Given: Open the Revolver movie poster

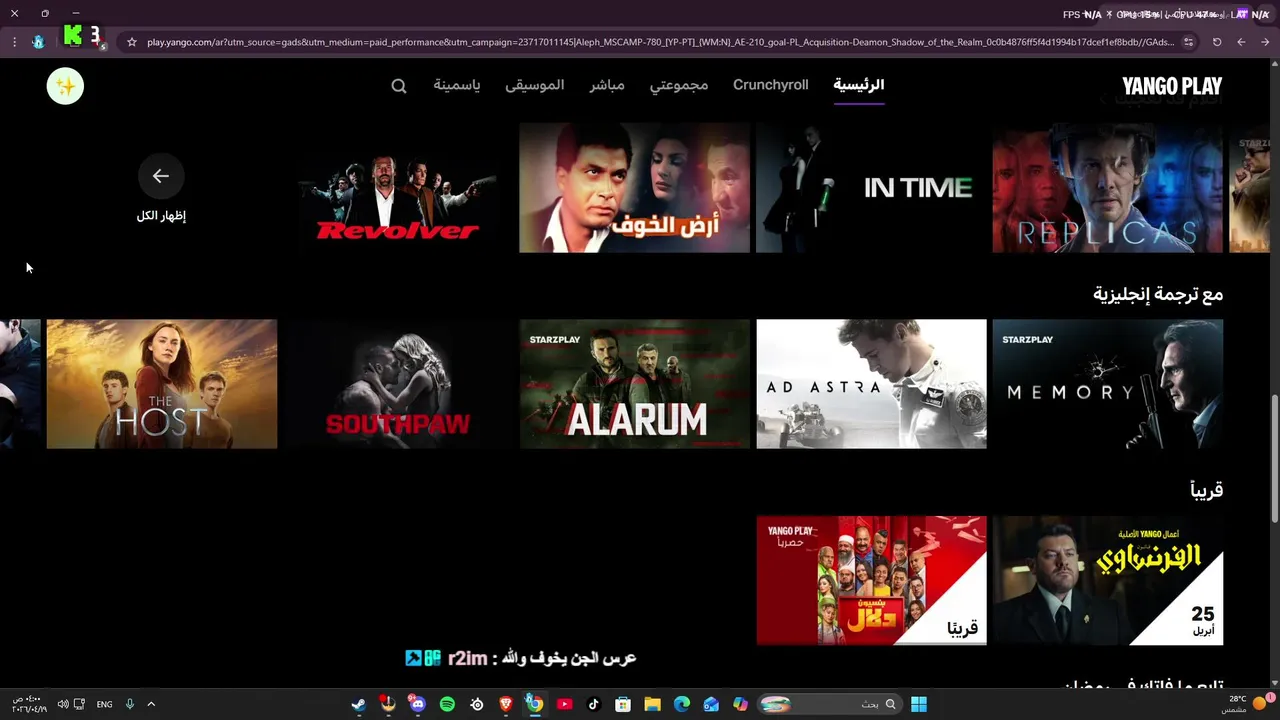Looking at the screenshot, I should (398, 188).
